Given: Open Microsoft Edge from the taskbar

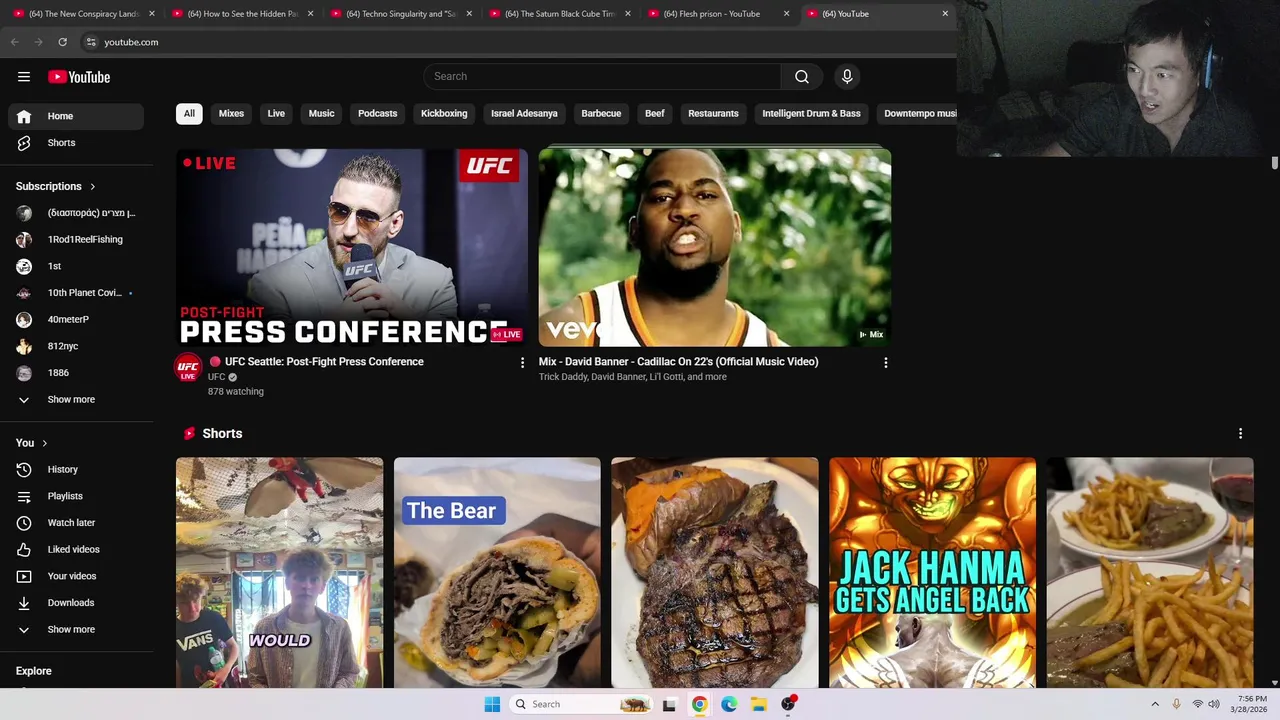Looking at the screenshot, I should tap(729, 704).
